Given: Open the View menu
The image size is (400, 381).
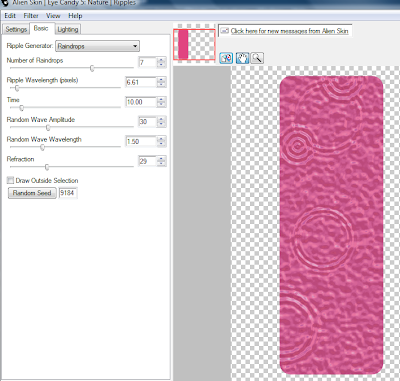Looking at the screenshot, I should click(x=53, y=16).
